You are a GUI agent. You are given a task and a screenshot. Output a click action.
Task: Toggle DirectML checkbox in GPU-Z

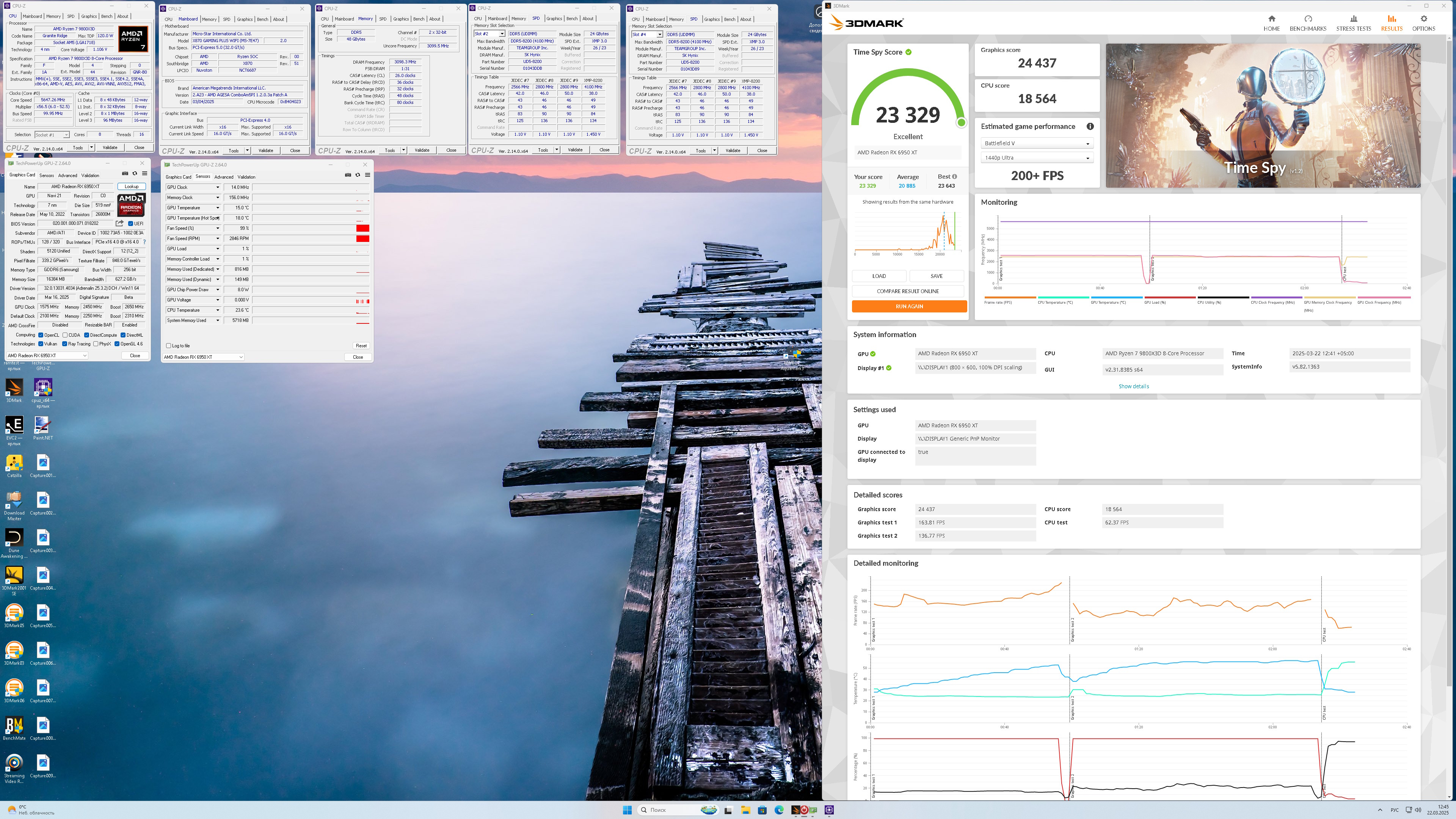click(x=122, y=335)
